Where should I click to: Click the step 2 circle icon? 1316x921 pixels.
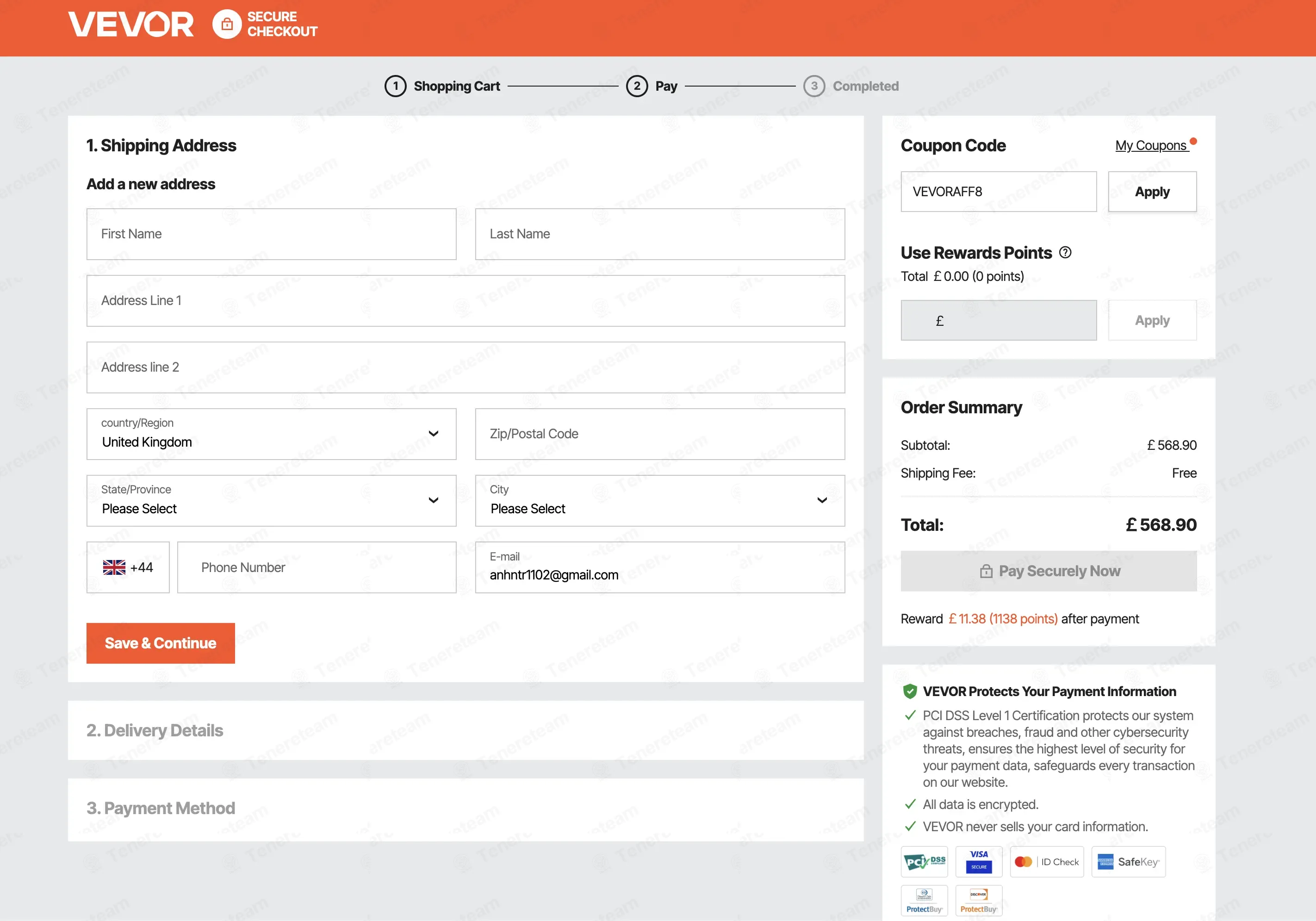click(x=637, y=86)
